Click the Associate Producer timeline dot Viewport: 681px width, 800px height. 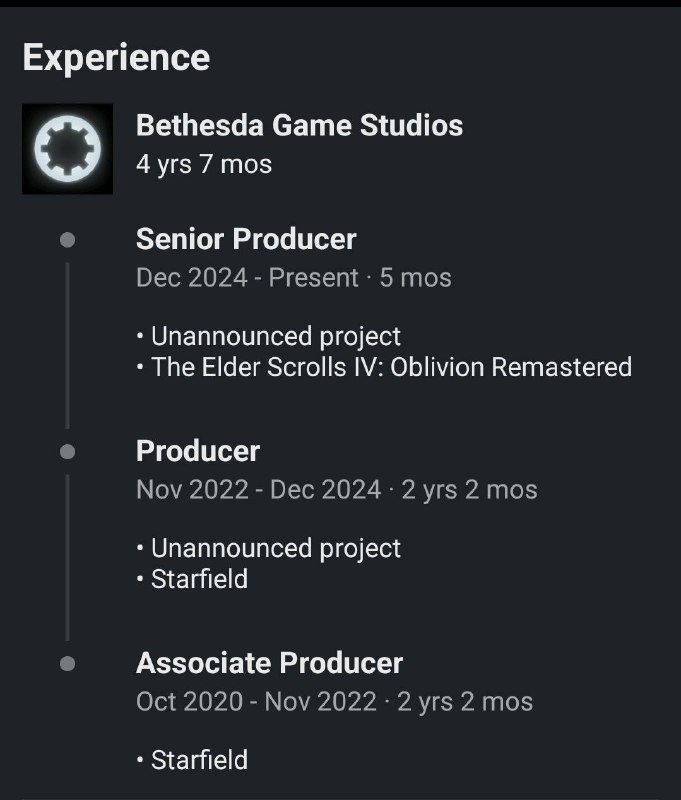tap(67, 664)
